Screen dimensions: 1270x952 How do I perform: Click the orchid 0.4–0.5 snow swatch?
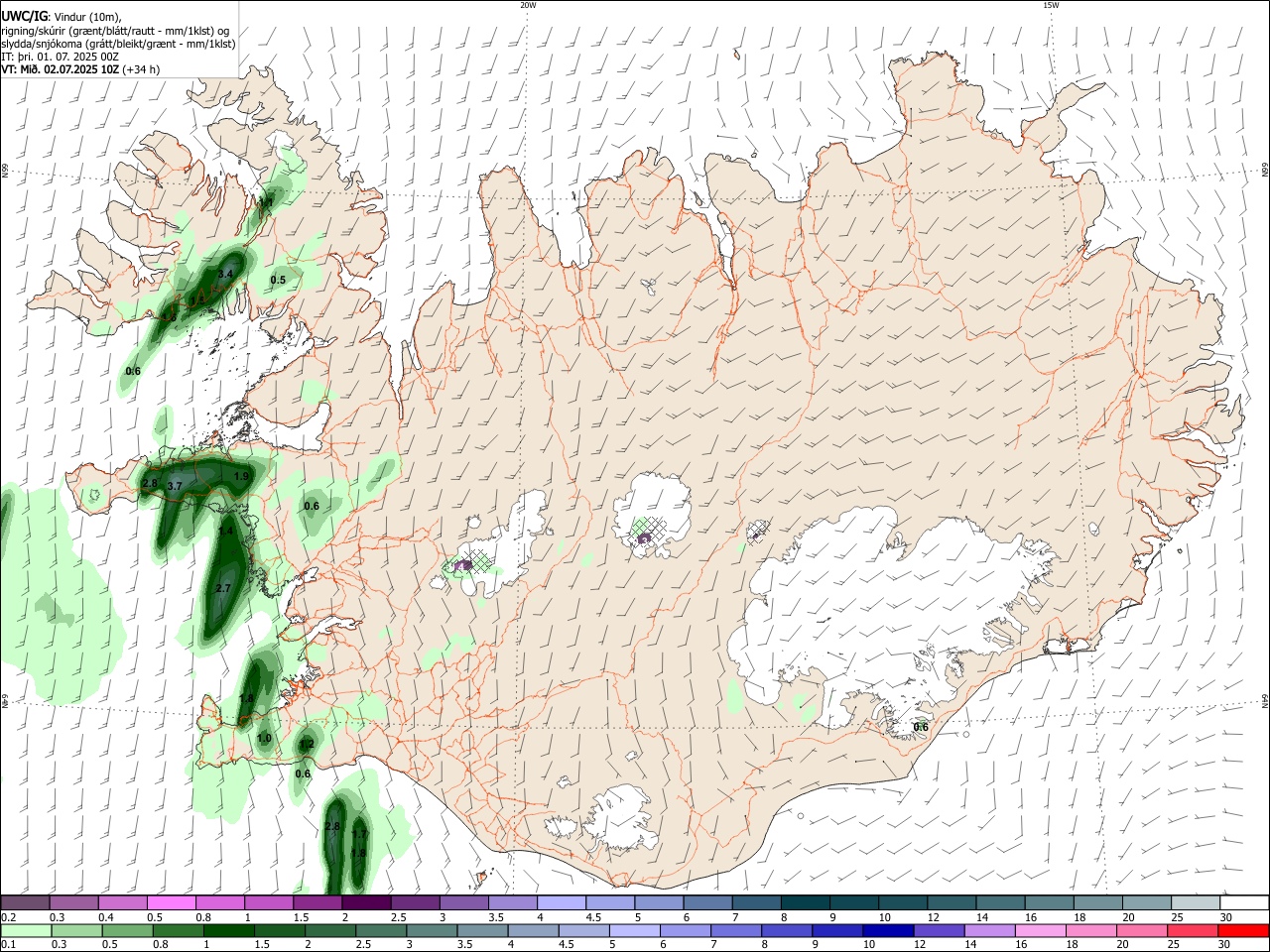122,903
